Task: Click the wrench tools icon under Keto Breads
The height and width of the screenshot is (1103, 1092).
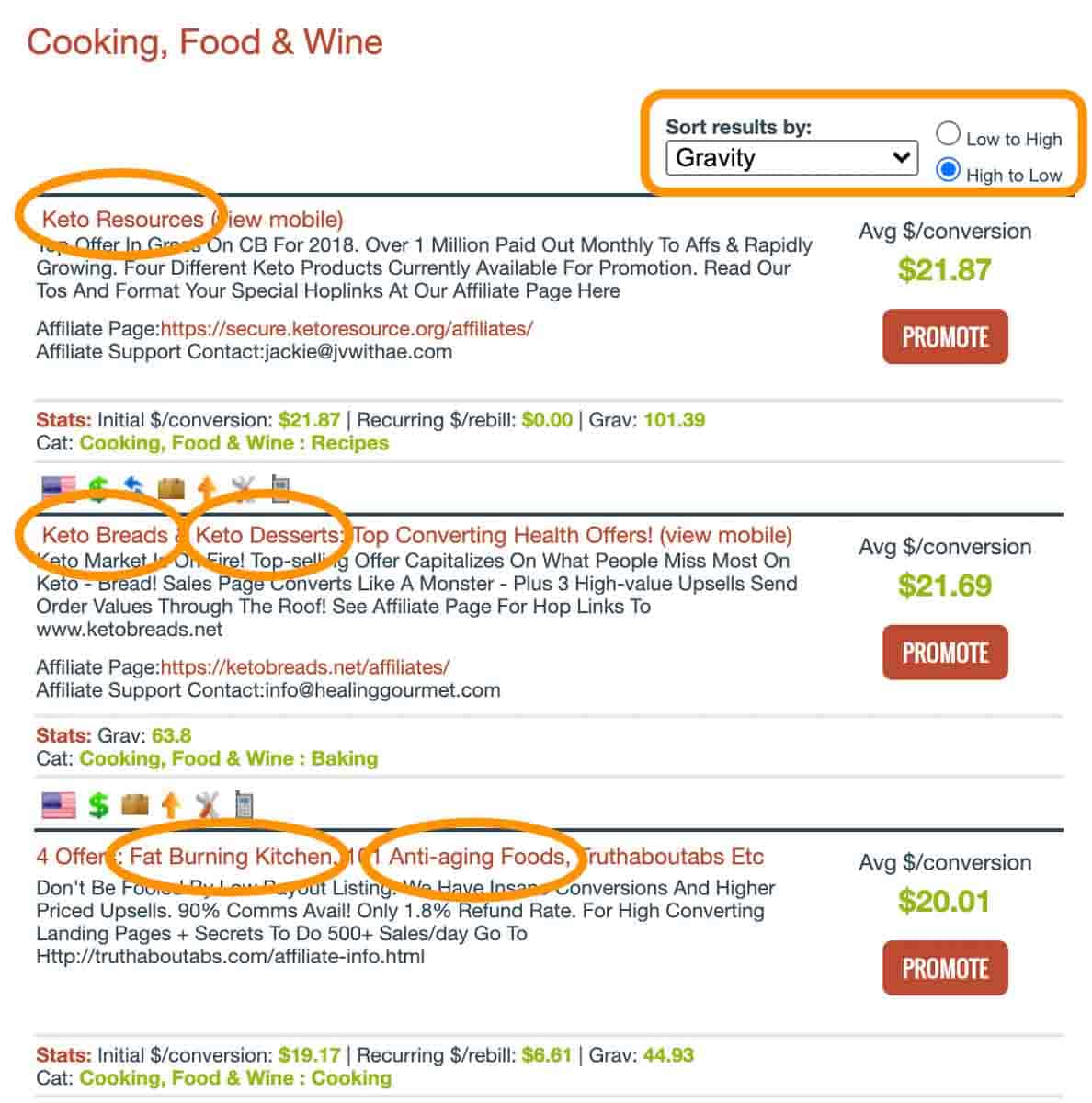Action: pos(208,805)
